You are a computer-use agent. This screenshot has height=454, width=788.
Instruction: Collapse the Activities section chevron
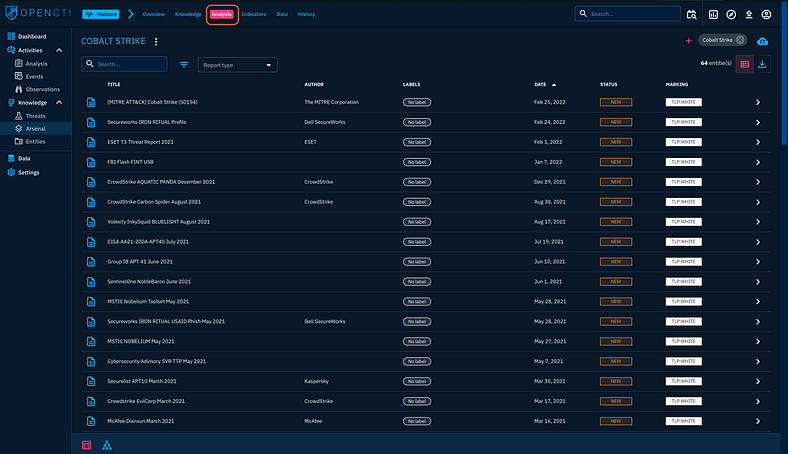59,50
